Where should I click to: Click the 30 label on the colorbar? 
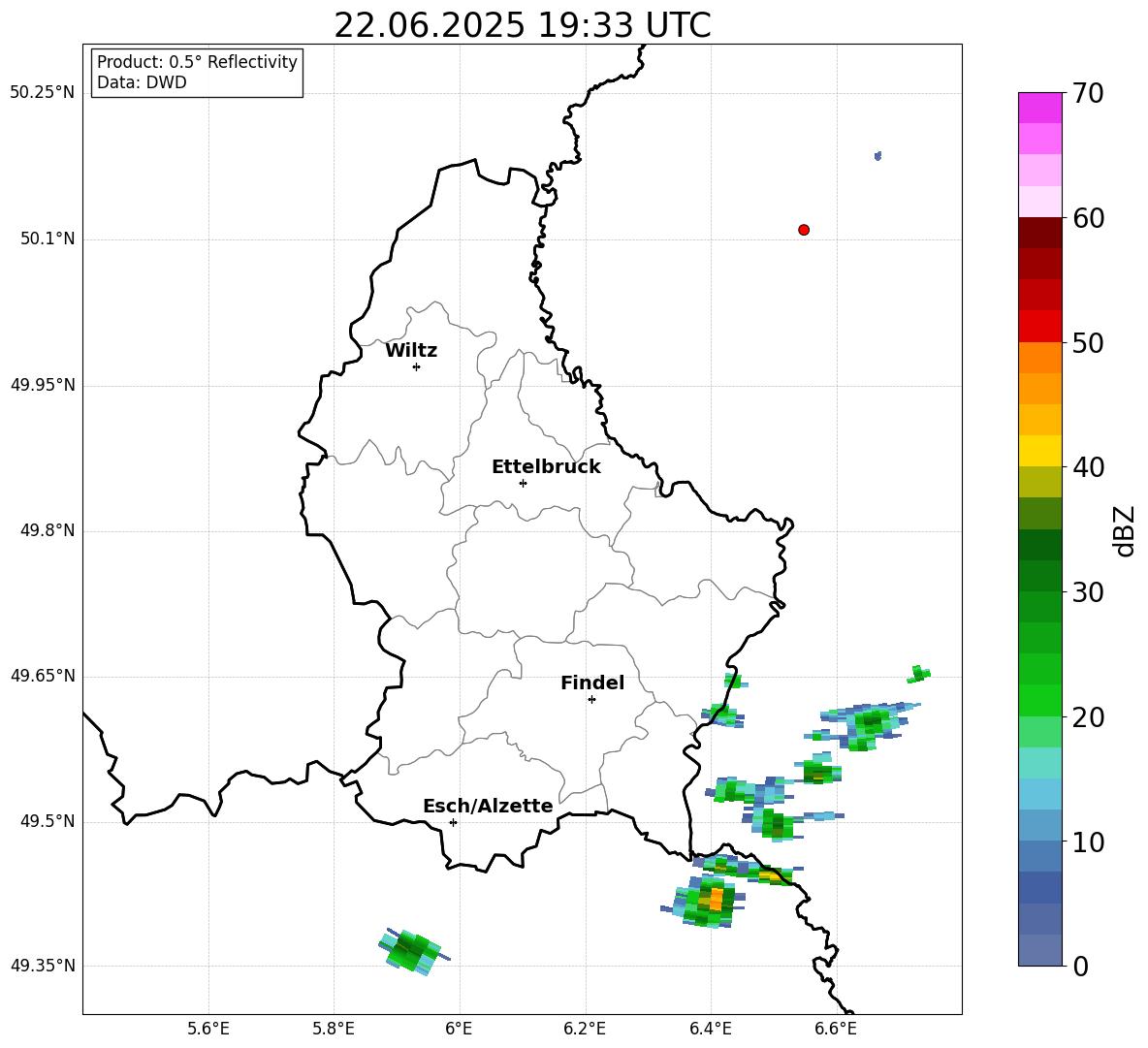coord(1088,592)
